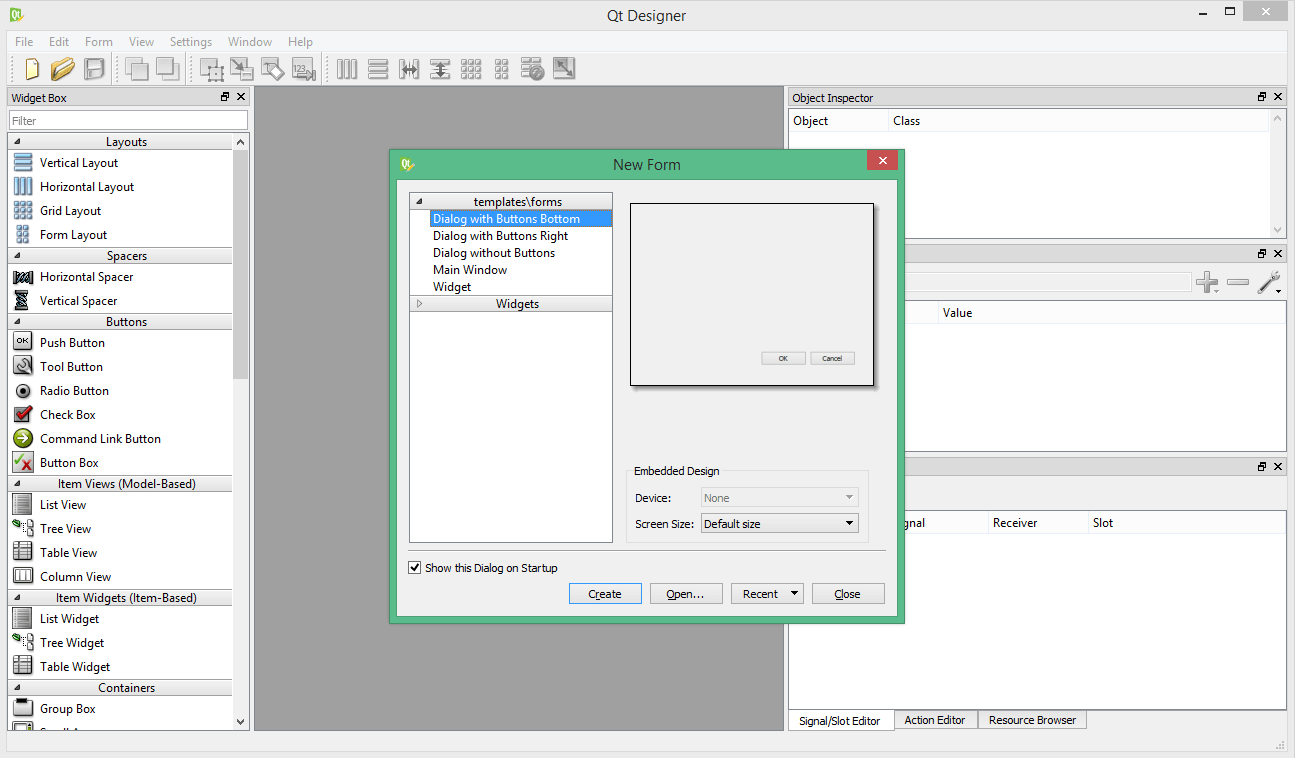Expand the Widgets section in New Form
Screen dimensions: 1295x758
pyautogui.click(x=420, y=303)
